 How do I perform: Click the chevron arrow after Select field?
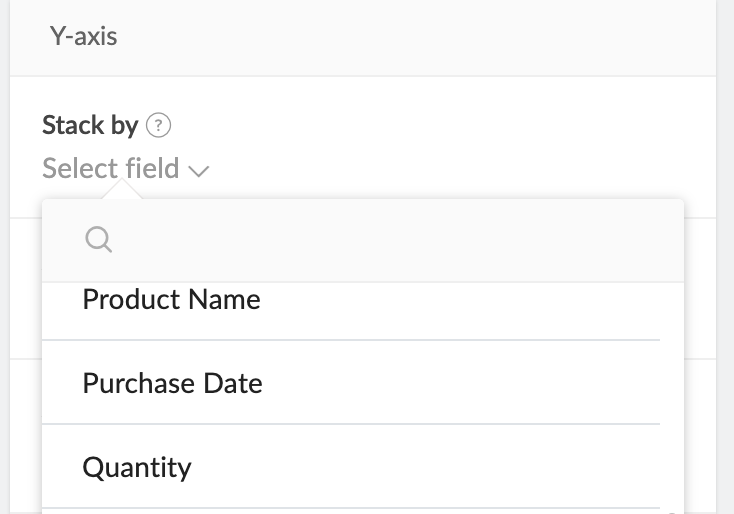tap(198, 171)
